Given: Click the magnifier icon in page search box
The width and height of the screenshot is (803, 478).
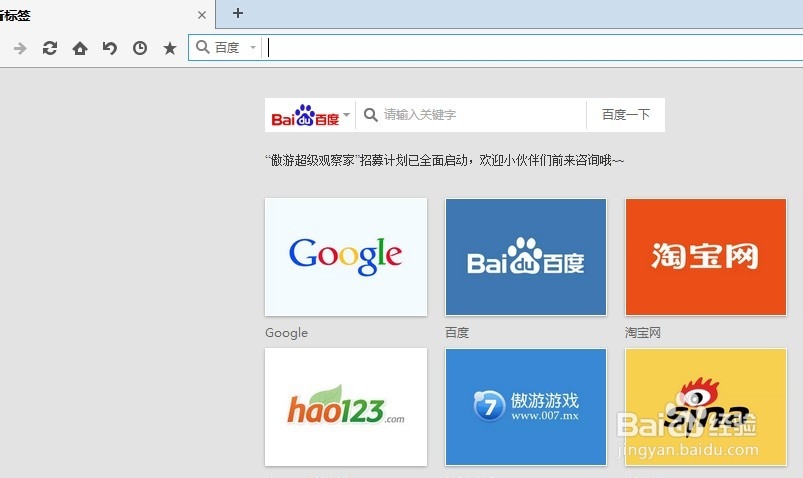Looking at the screenshot, I should click(x=370, y=115).
